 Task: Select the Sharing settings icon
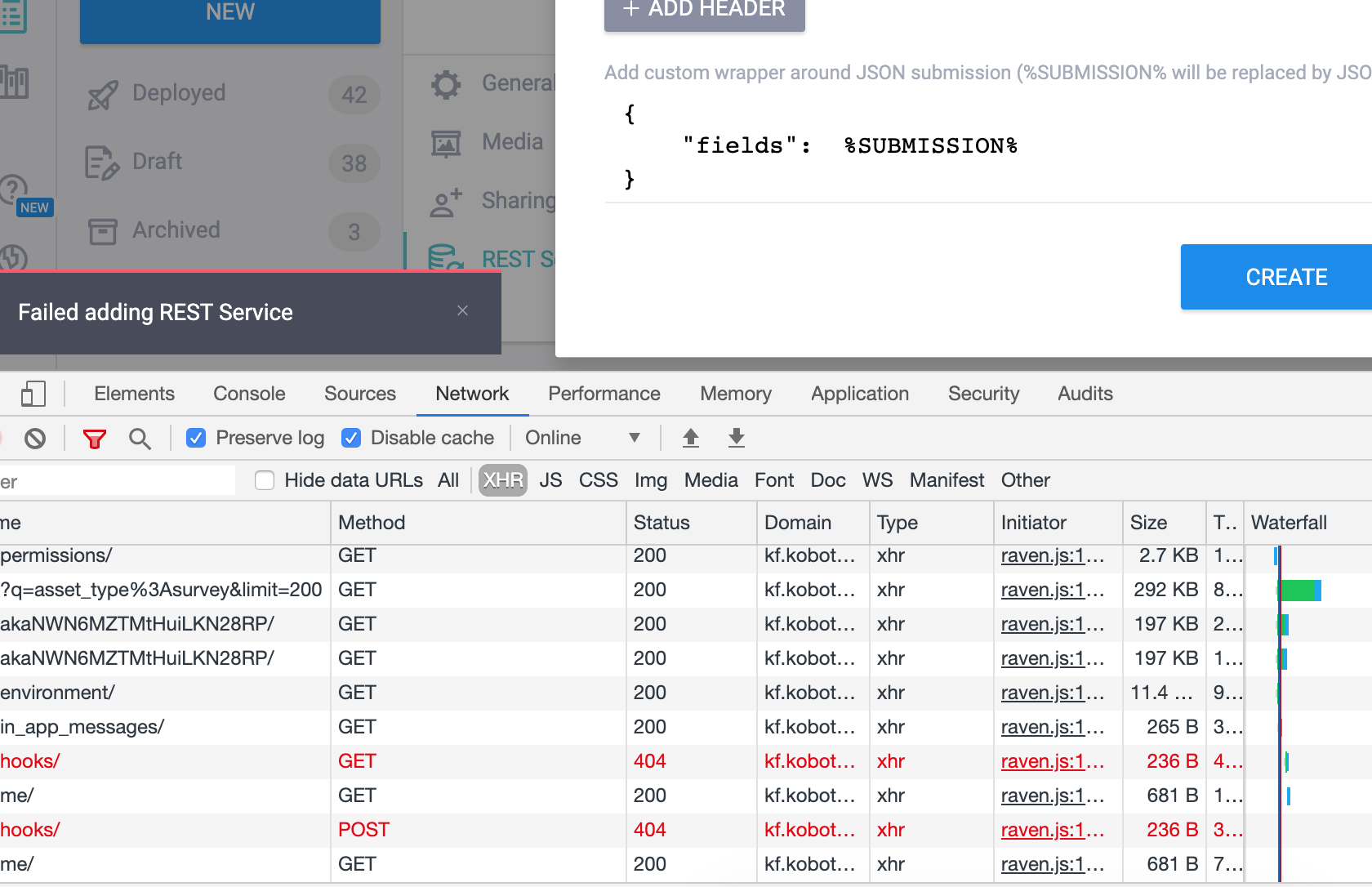tap(445, 200)
